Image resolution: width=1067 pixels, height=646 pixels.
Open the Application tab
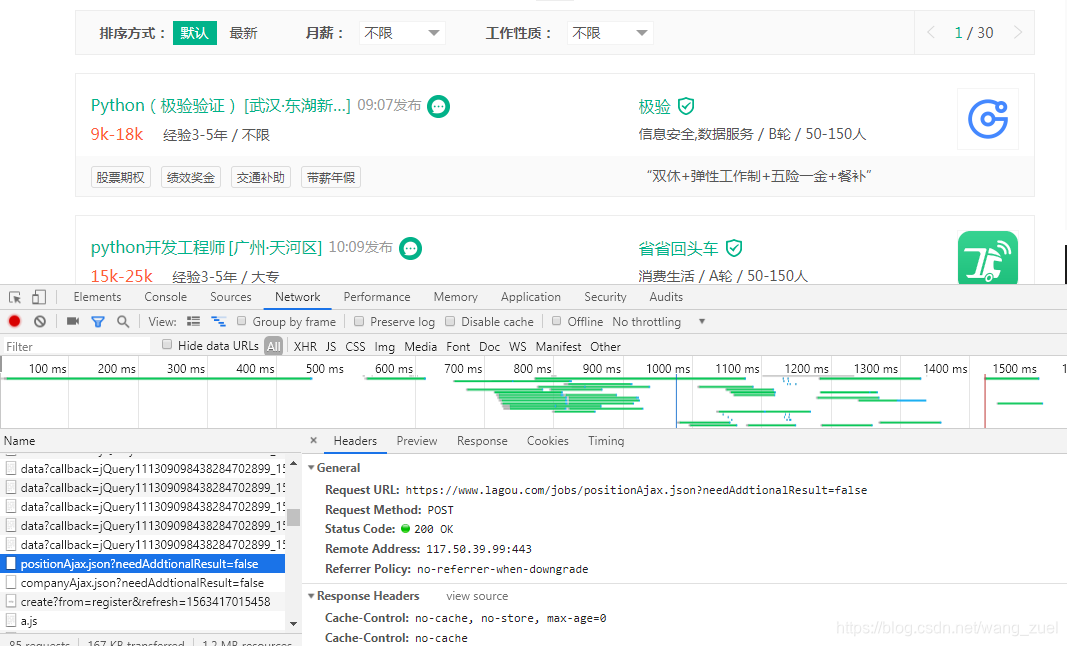[x=531, y=297]
